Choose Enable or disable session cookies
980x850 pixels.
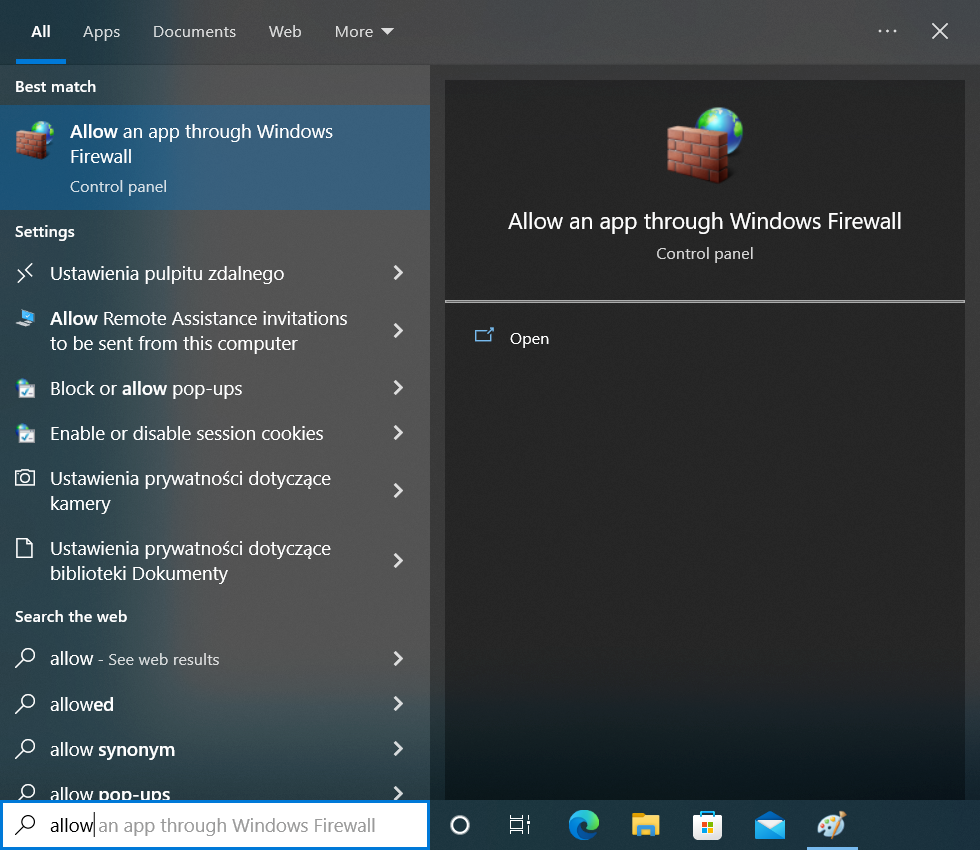point(187,433)
